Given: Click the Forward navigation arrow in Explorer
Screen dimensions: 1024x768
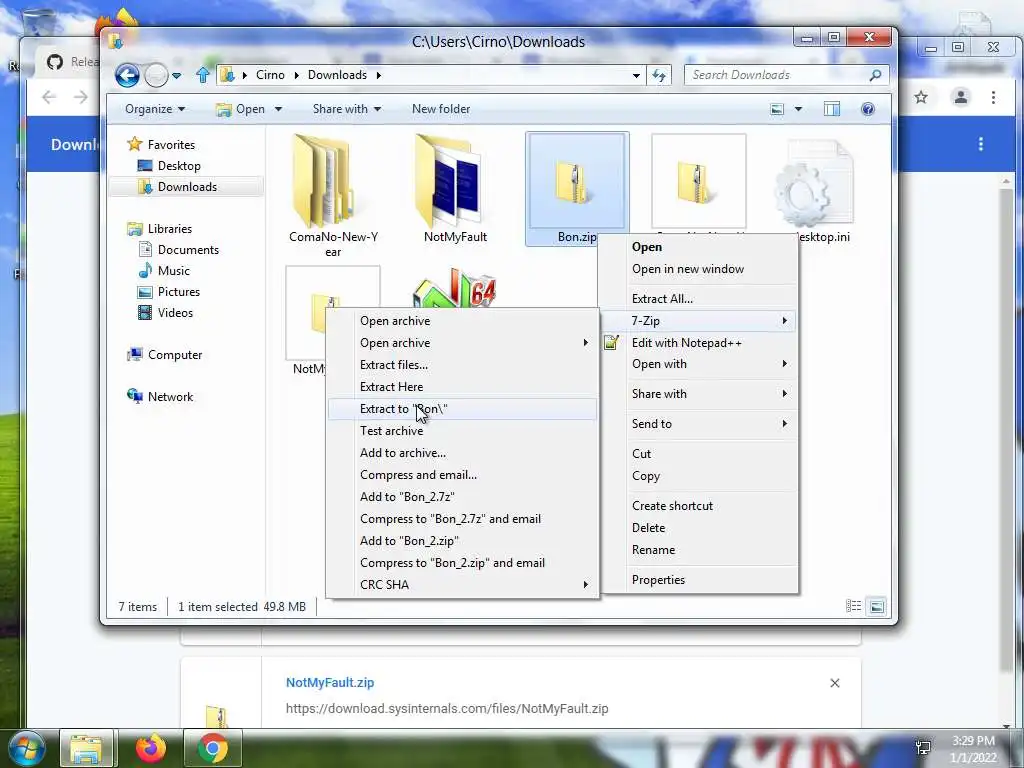Looking at the screenshot, I should tap(156, 76).
